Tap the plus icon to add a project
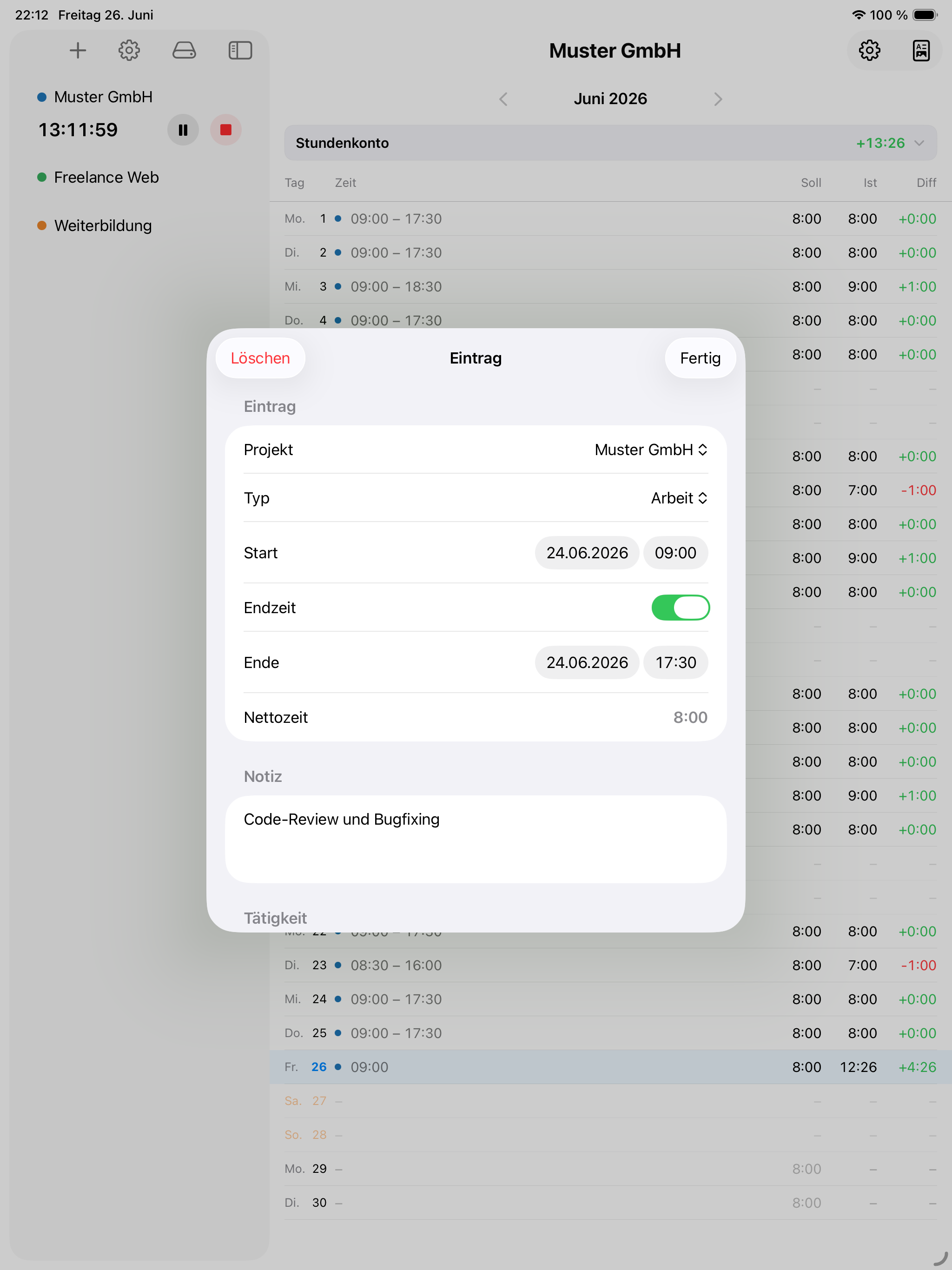The width and height of the screenshot is (952, 1270). [x=78, y=51]
